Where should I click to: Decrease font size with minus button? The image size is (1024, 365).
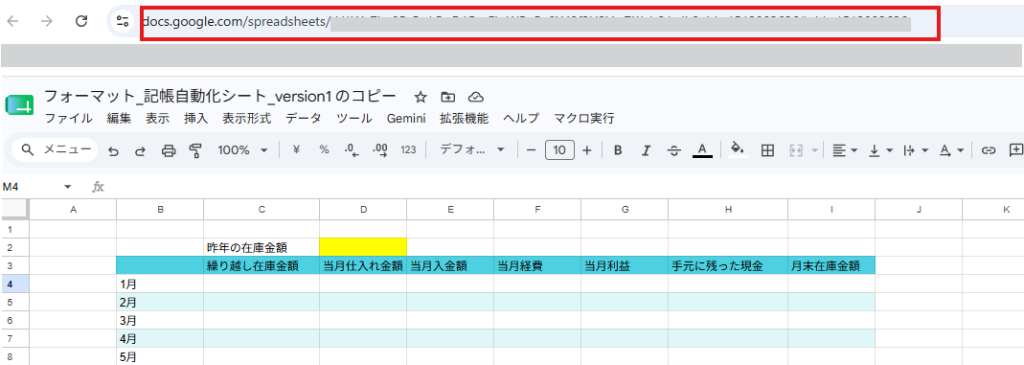click(531, 150)
